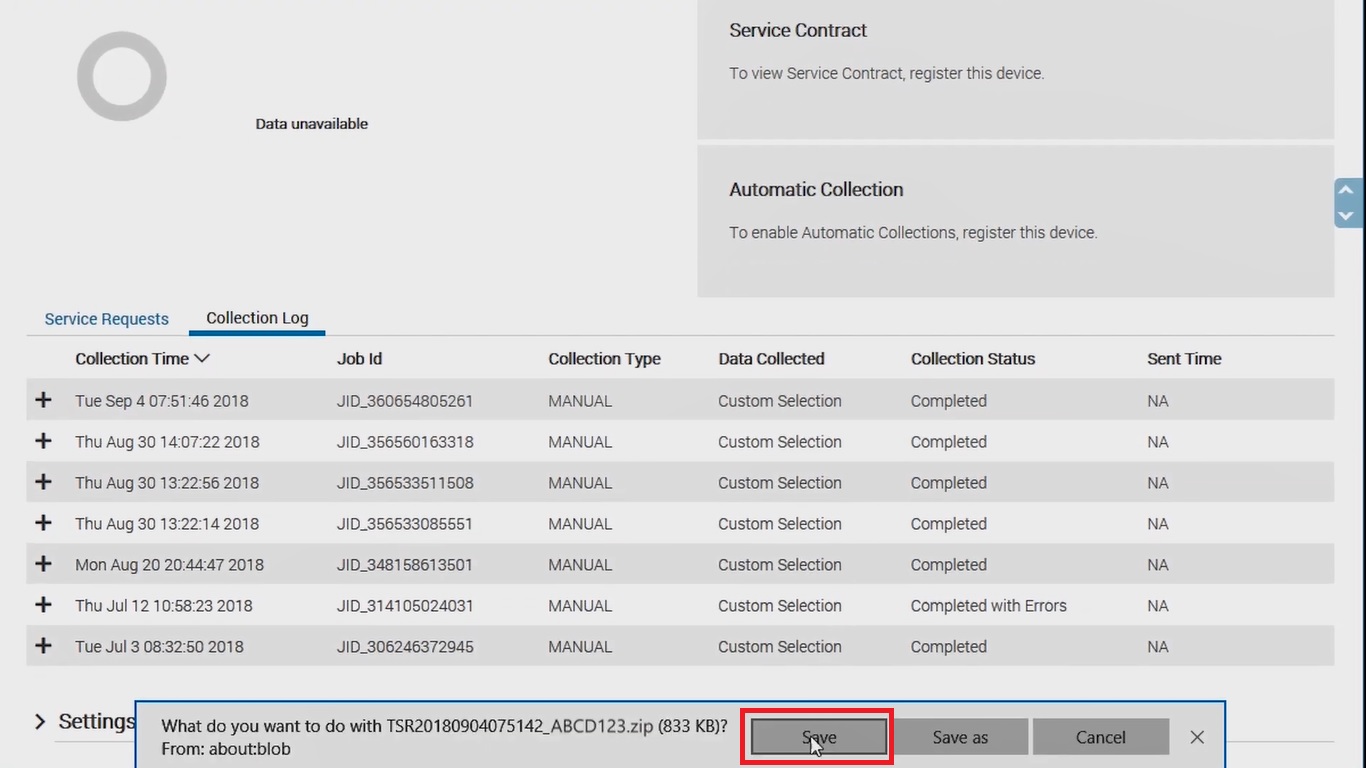This screenshot has width=1366, height=768.
Task: Click the plus icon for JID_356560163318
Action: [x=43, y=441]
